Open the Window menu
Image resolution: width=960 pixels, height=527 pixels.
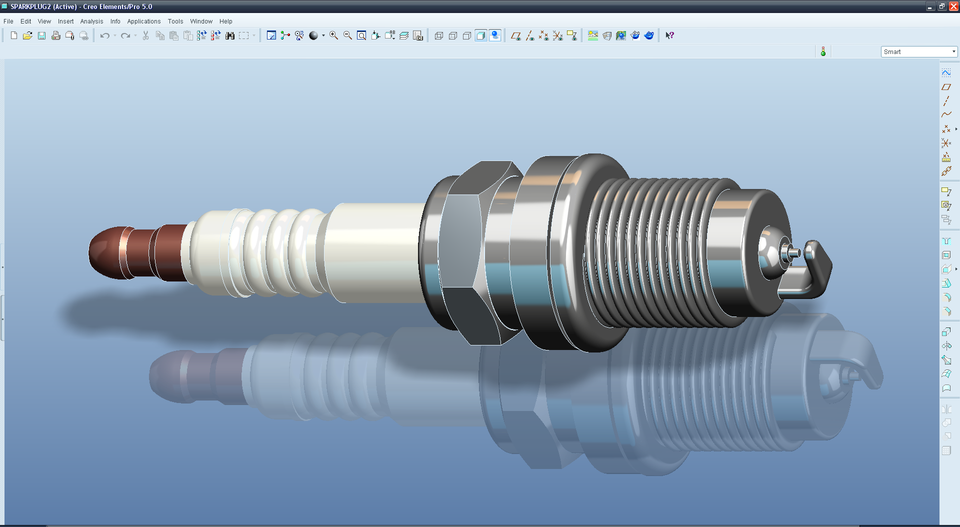(201, 21)
